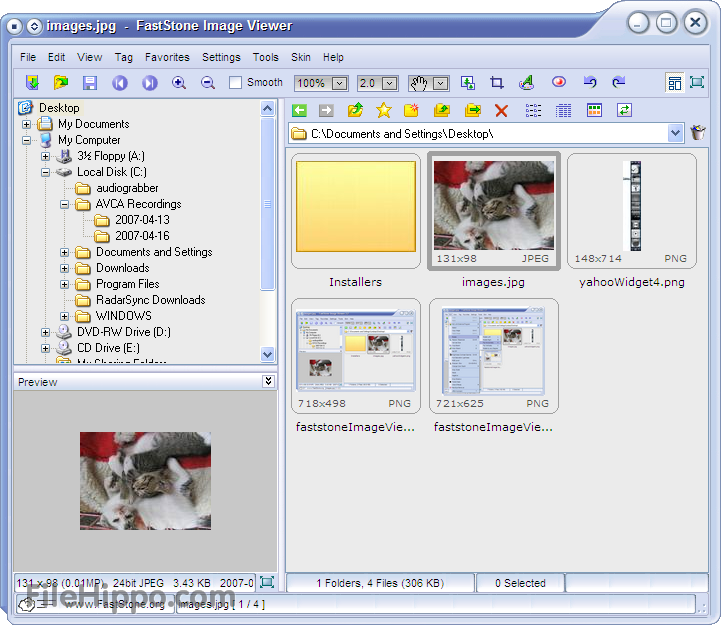Collapse AVCA Recordings tree node

point(64,205)
